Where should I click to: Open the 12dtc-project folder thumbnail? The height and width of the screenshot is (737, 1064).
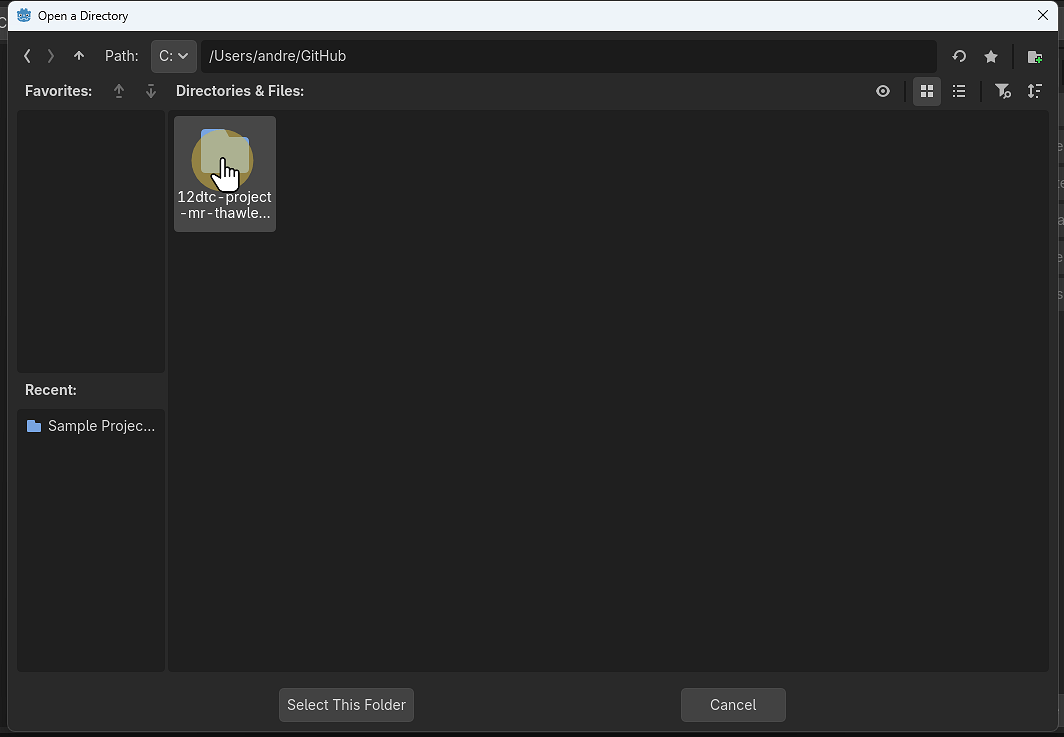224,160
